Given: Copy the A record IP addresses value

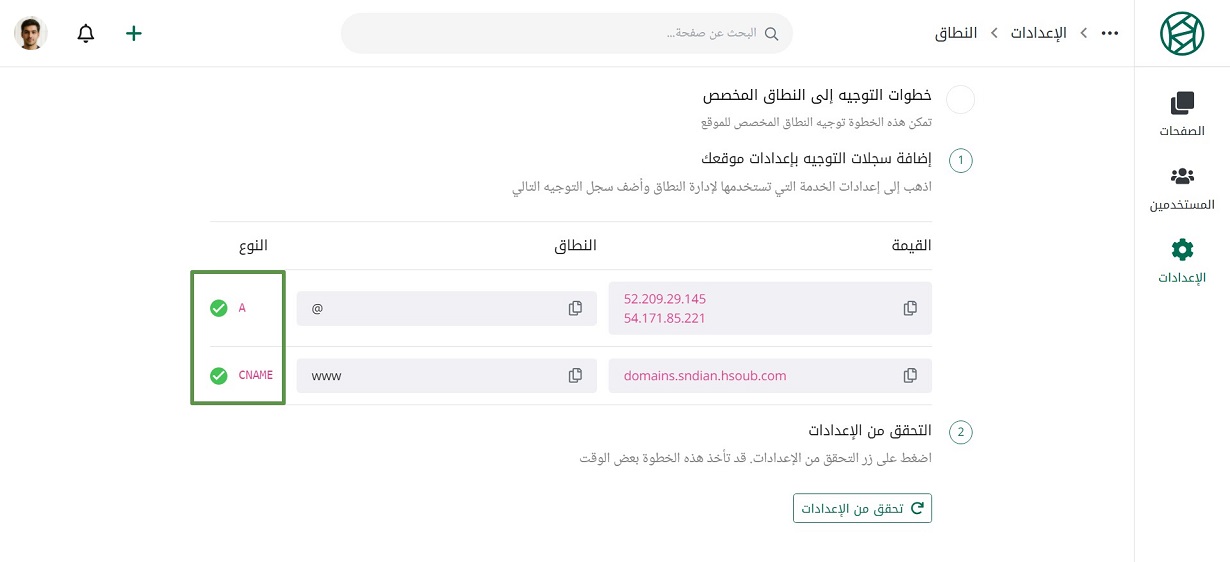Looking at the screenshot, I should pos(910,308).
